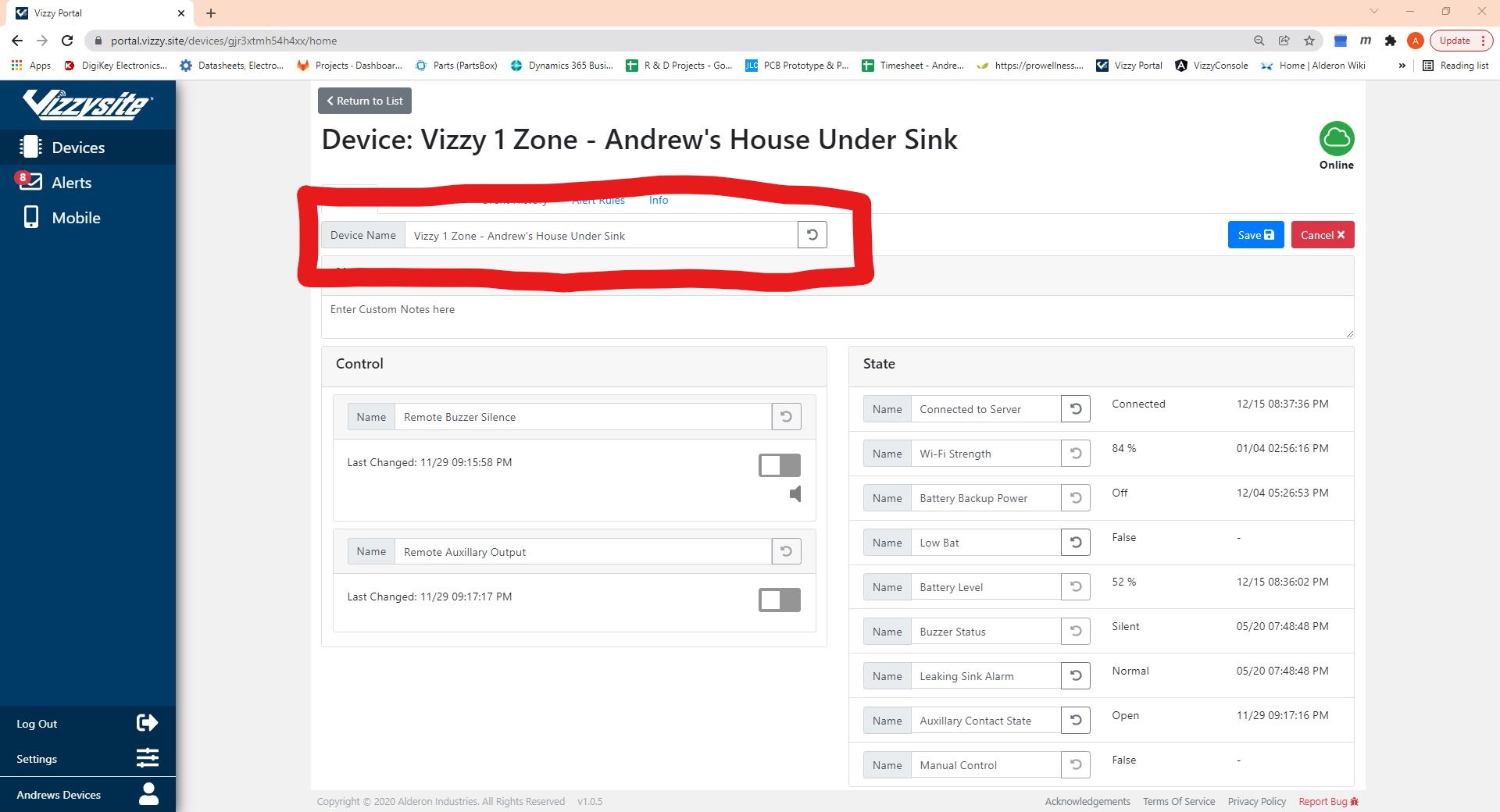
Task: Open the browser zoom magnifier icon
Action: [x=1259, y=41]
